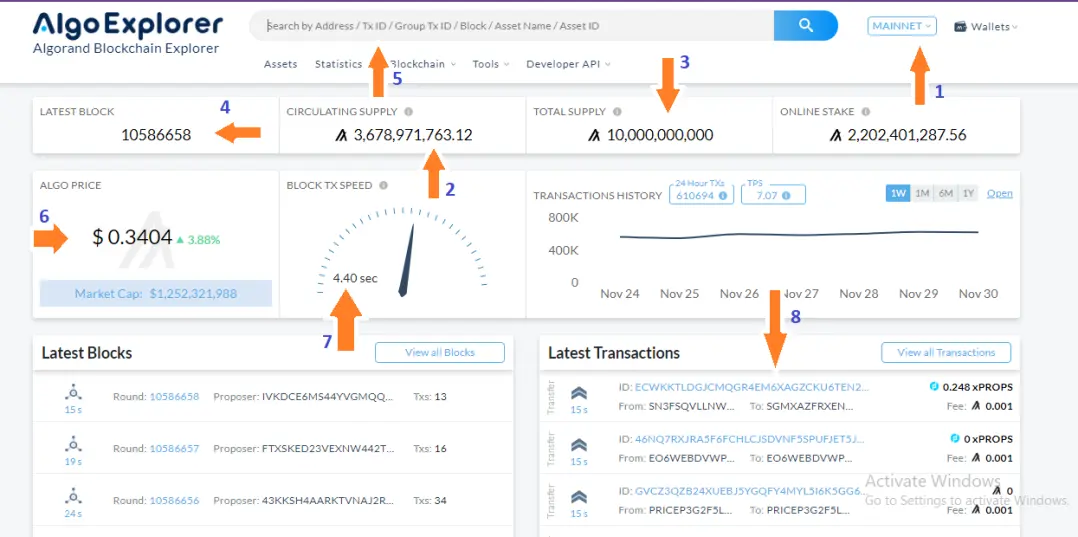Select the 6M chart range
The width and height of the screenshot is (1078, 537).
tap(945, 193)
